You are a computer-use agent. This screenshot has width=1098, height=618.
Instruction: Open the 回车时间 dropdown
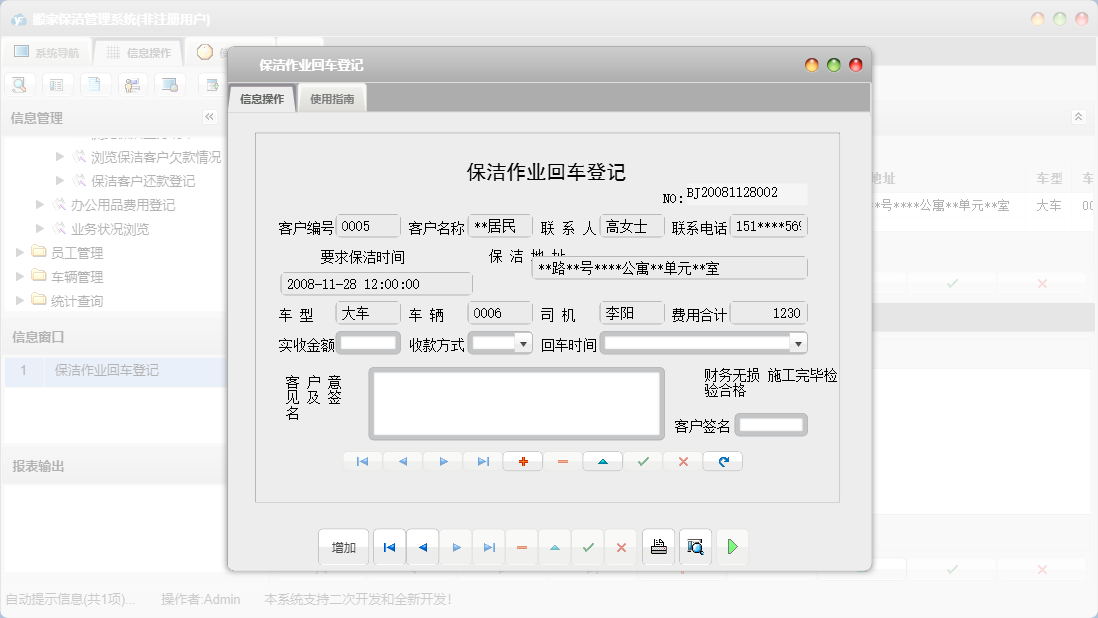[x=797, y=342]
